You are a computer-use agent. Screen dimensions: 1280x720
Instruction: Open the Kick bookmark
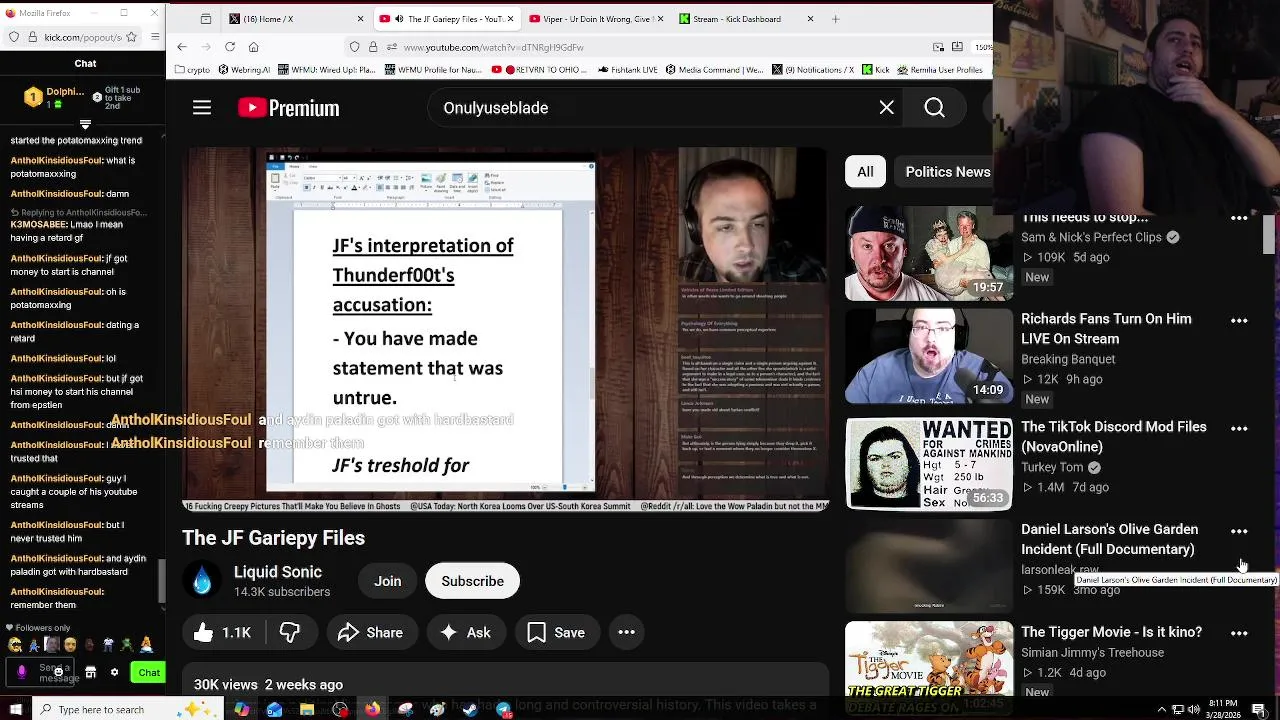click(876, 70)
